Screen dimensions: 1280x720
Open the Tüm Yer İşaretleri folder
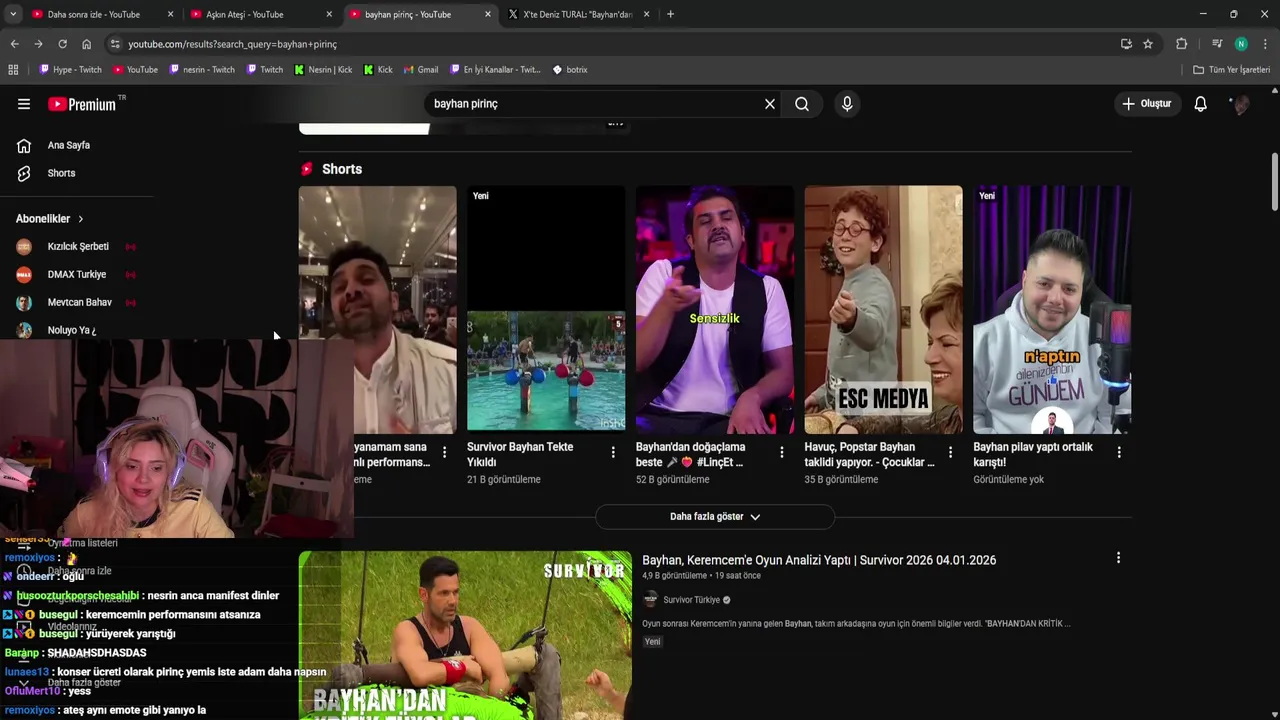[x=1231, y=70]
